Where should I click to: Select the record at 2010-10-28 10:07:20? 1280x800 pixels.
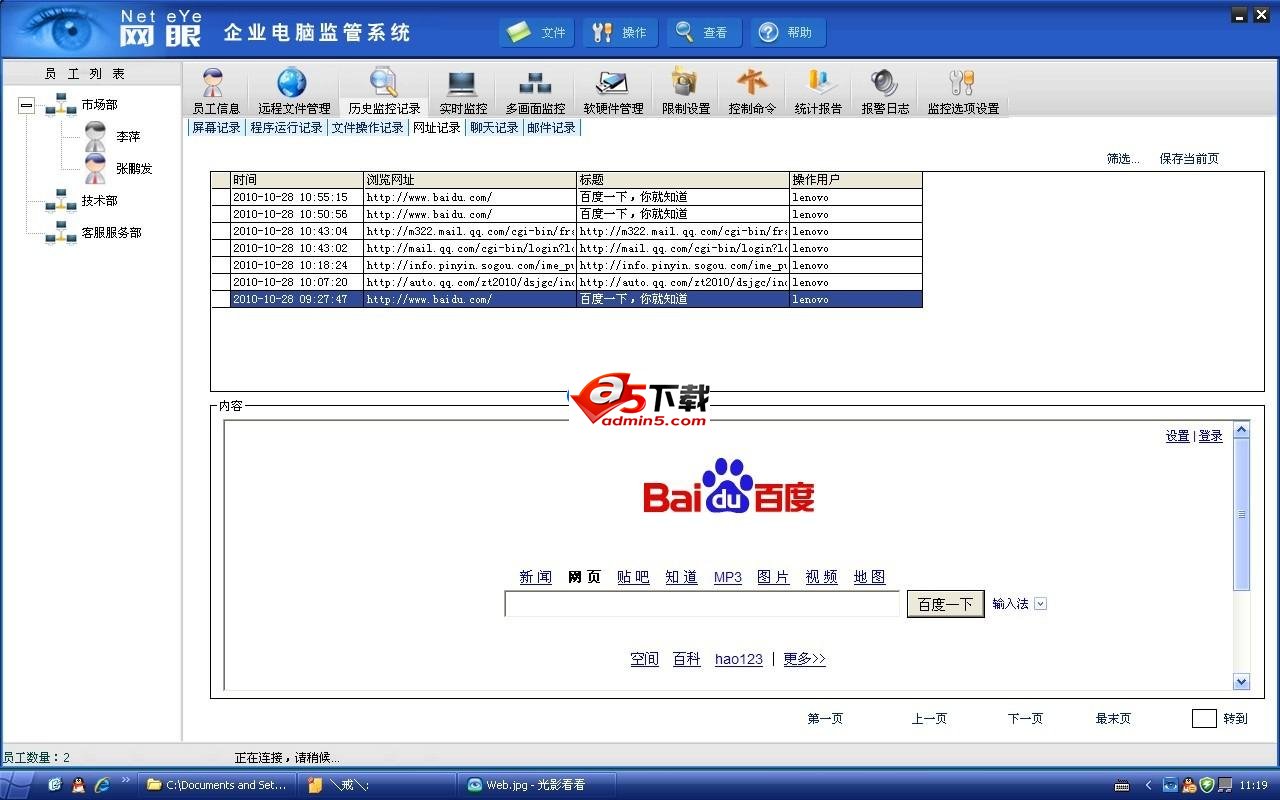click(566, 282)
